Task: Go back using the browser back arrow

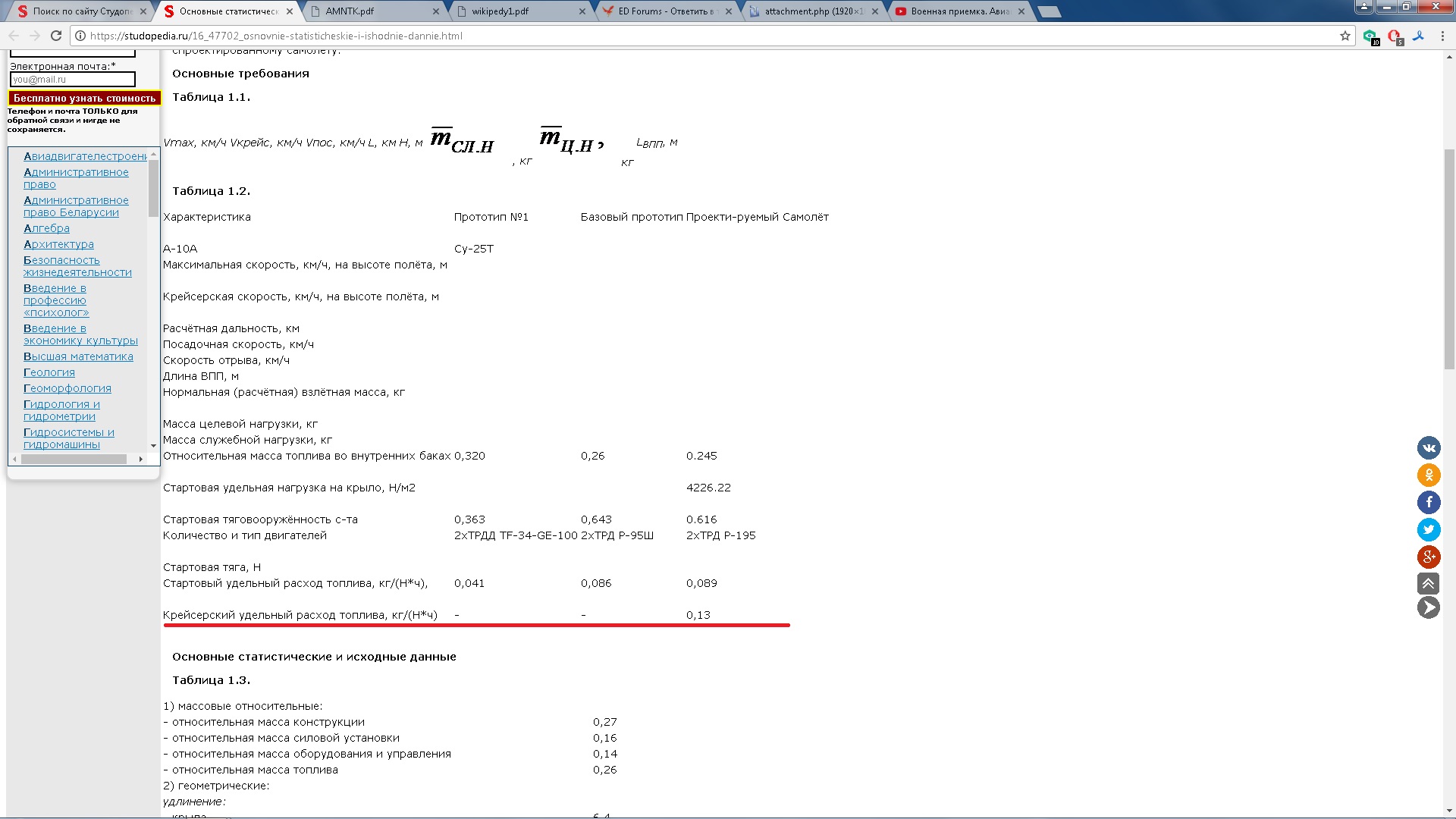Action: [x=14, y=36]
